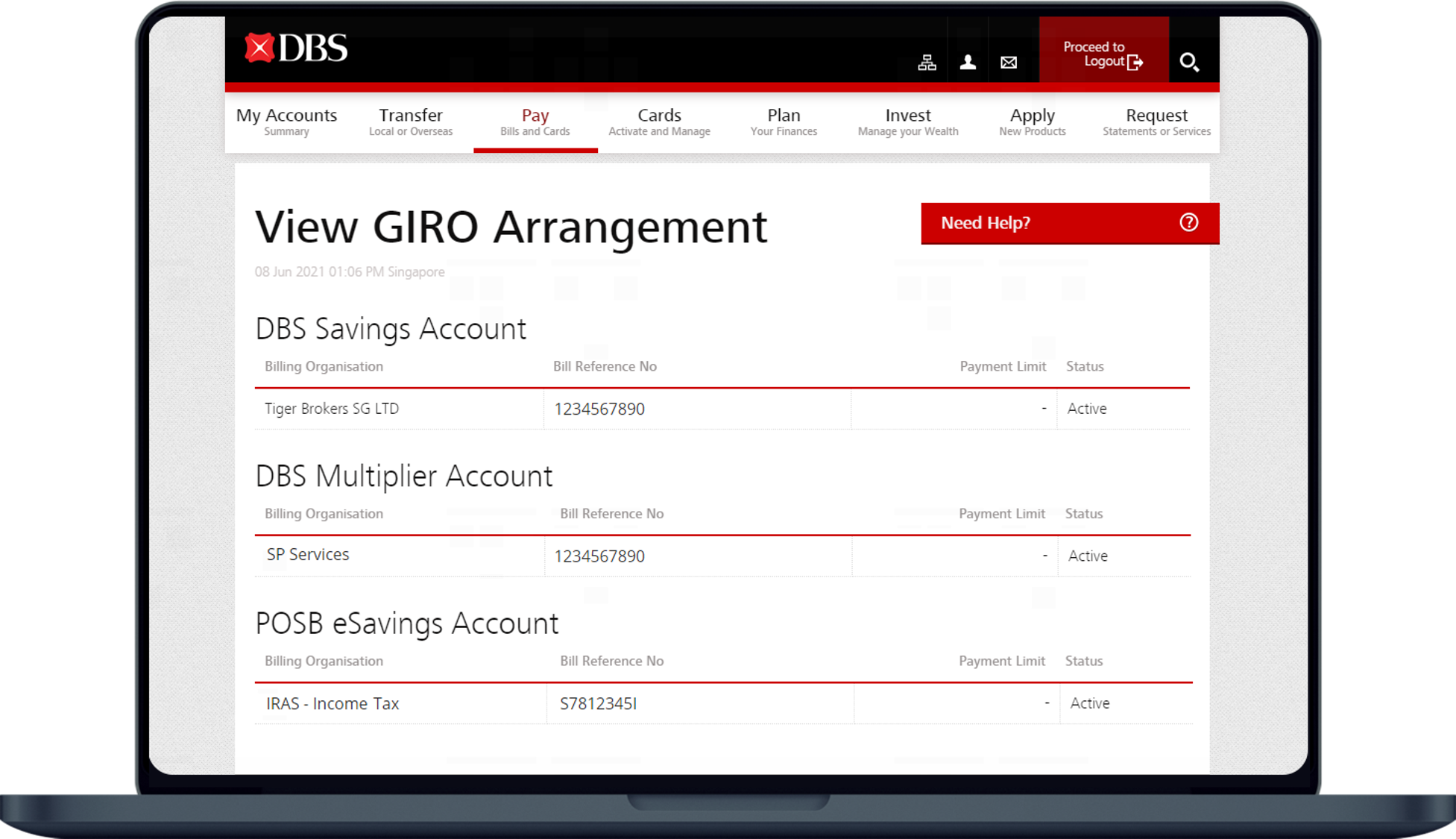This screenshot has height=839, width=1456.
Task: Click the question mark help icon
Action: (1189, 222)
